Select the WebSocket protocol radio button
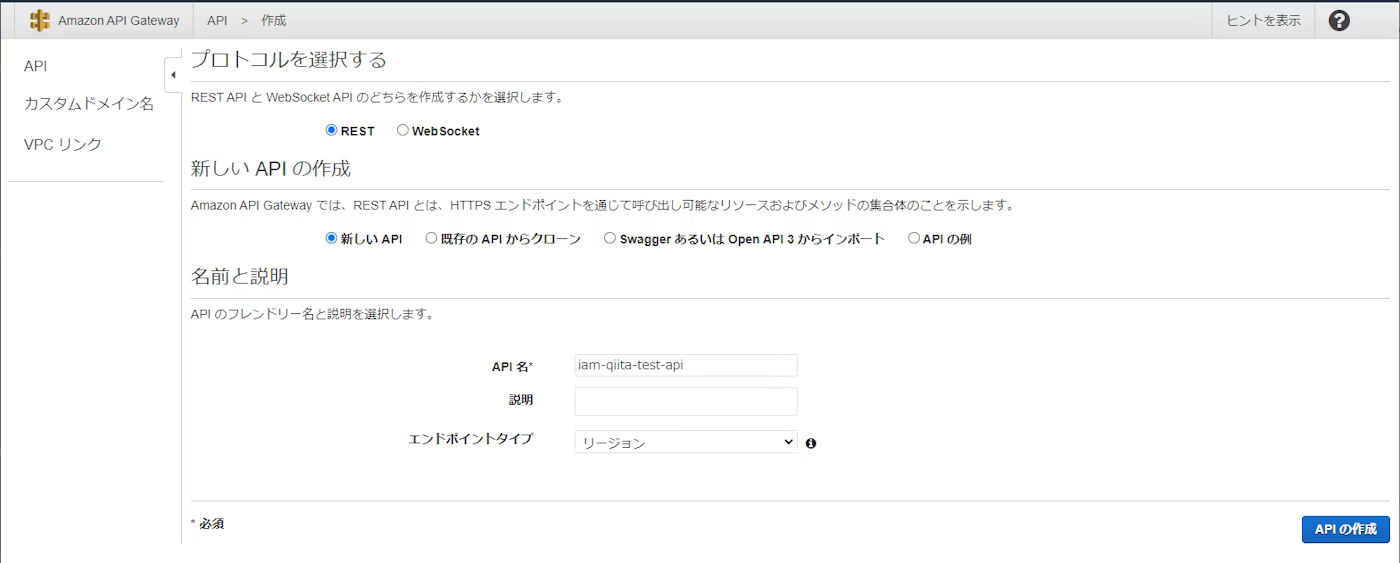Image resolution: width=1400 pixels, height=563 pixels. pyautogui.click(x=403, y=130)
